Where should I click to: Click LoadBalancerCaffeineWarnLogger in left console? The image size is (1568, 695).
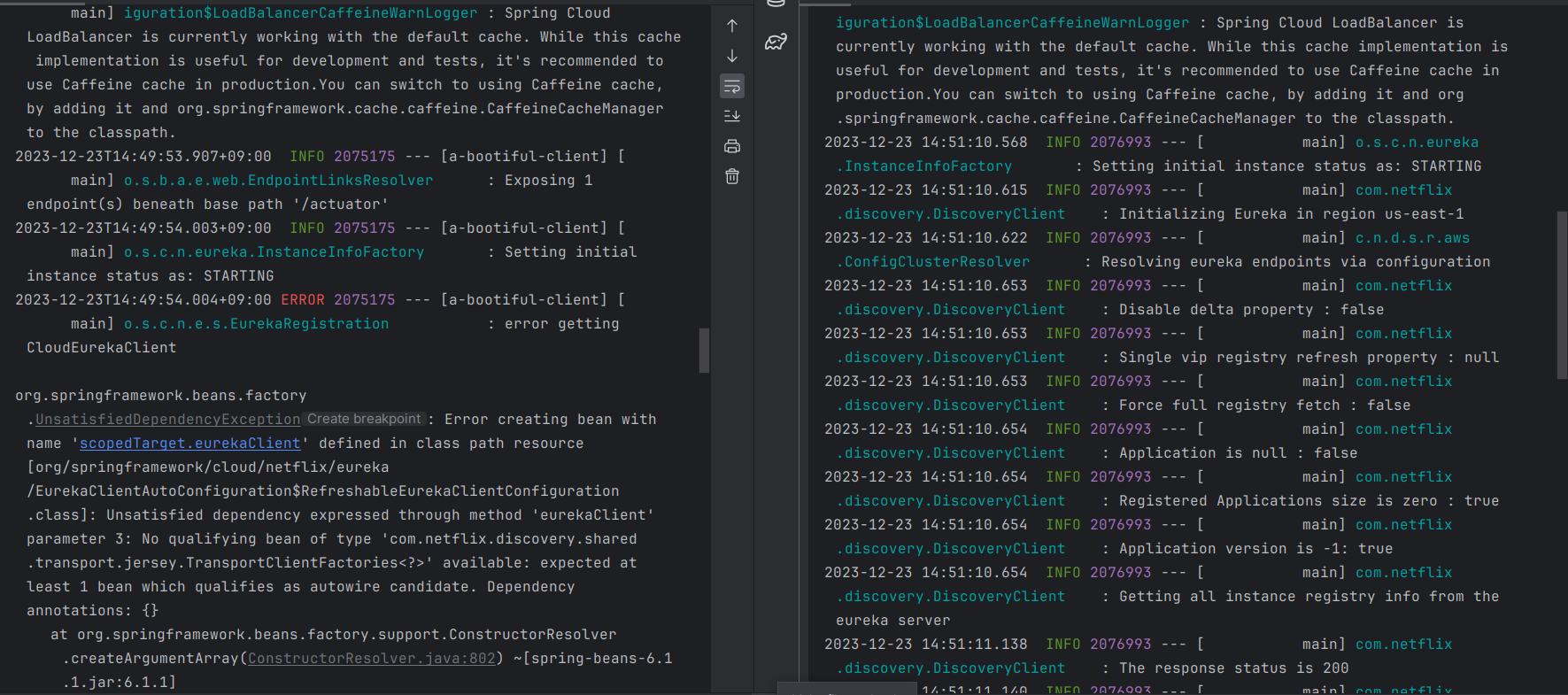301,13
